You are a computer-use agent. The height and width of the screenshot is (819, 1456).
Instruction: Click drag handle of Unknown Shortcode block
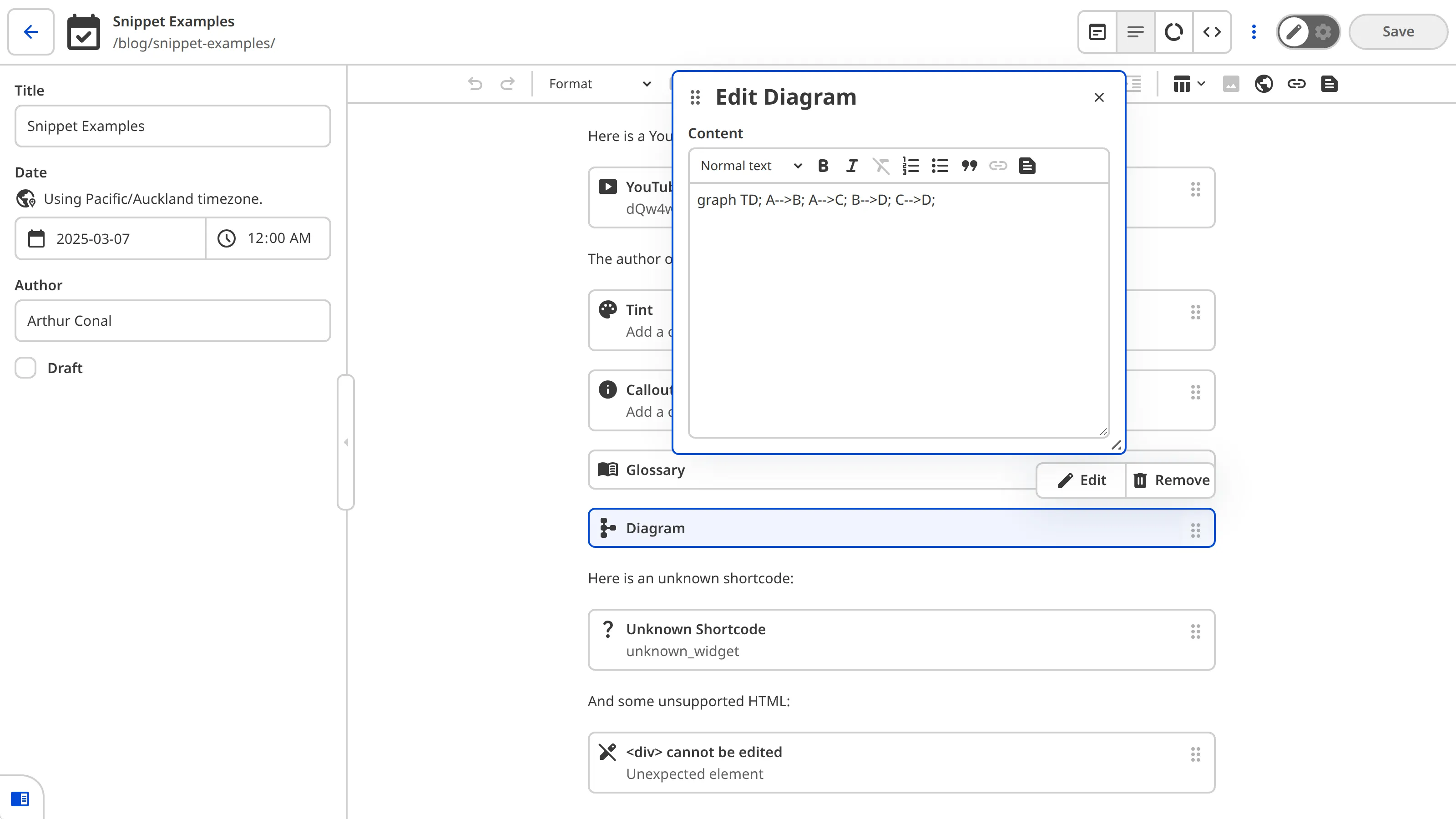pyautogui.click(x=1195, y=632)
